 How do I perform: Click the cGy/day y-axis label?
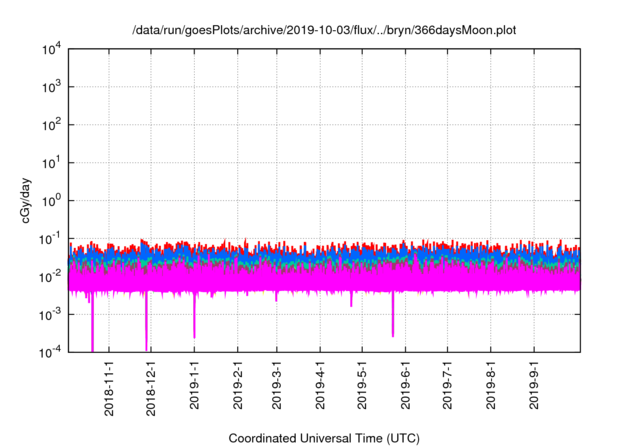click(32, 200)
